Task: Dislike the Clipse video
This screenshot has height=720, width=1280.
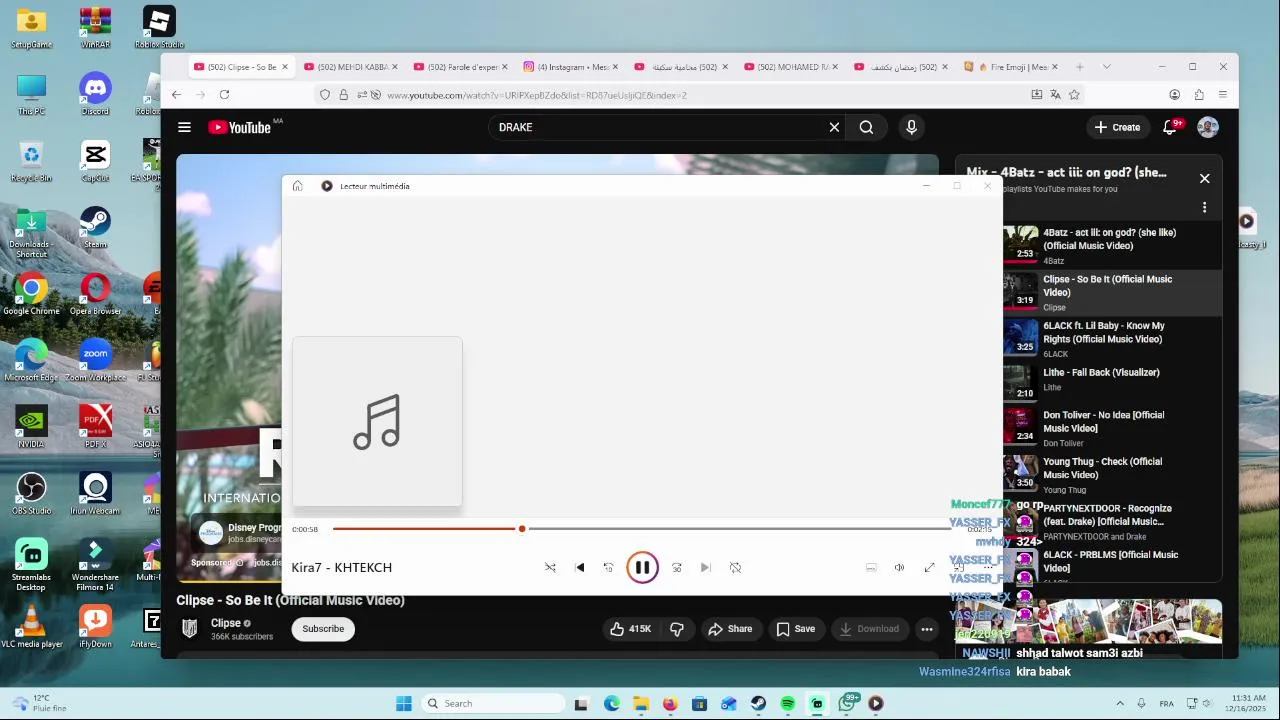Action: (x=677, y=629)
